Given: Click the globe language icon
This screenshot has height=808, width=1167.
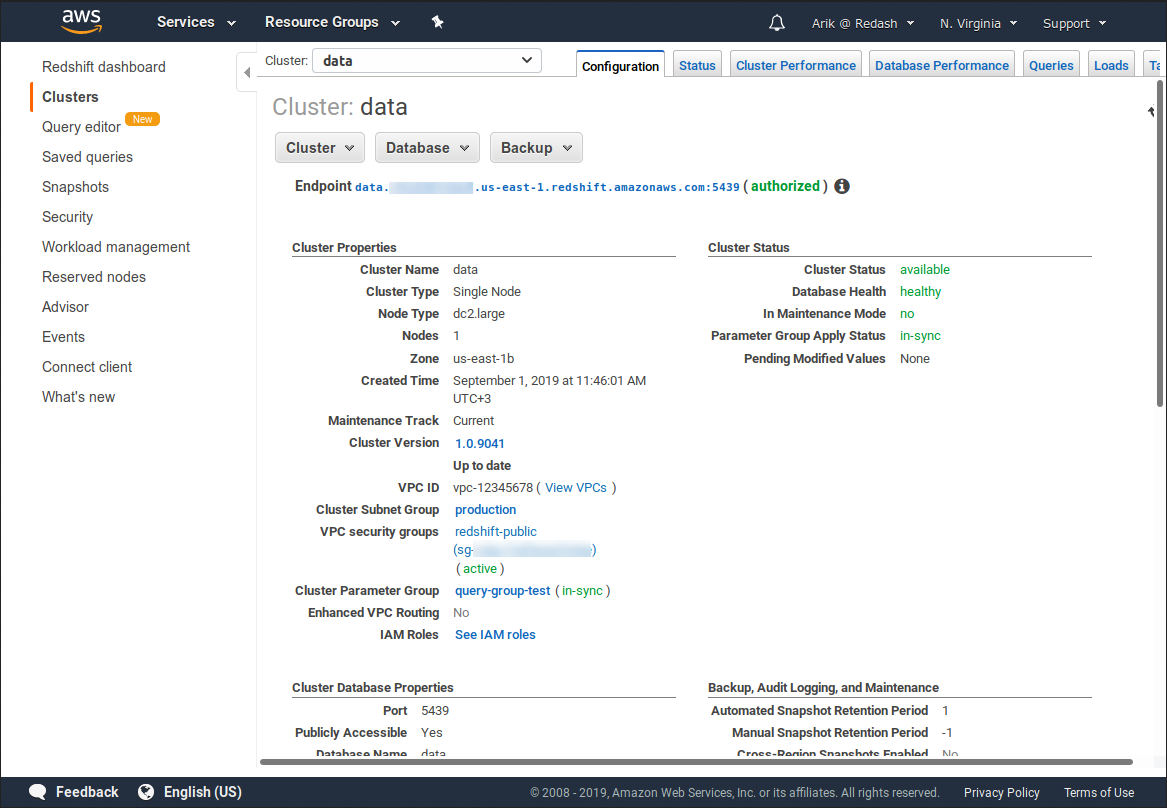Looking at the screenshot, I should coord(146,792).
